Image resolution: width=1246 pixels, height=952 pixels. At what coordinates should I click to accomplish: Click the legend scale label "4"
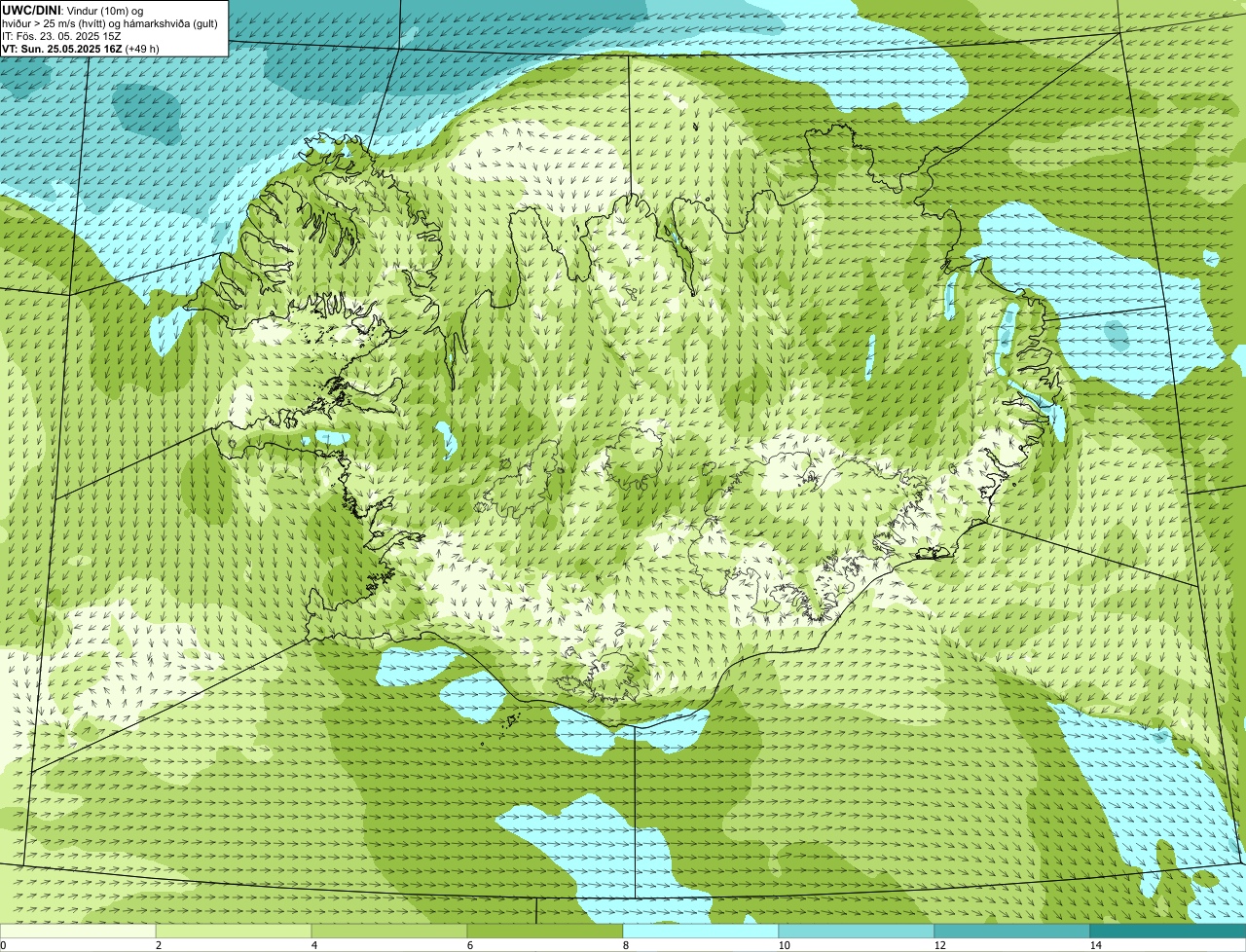[x=313, y=945]
